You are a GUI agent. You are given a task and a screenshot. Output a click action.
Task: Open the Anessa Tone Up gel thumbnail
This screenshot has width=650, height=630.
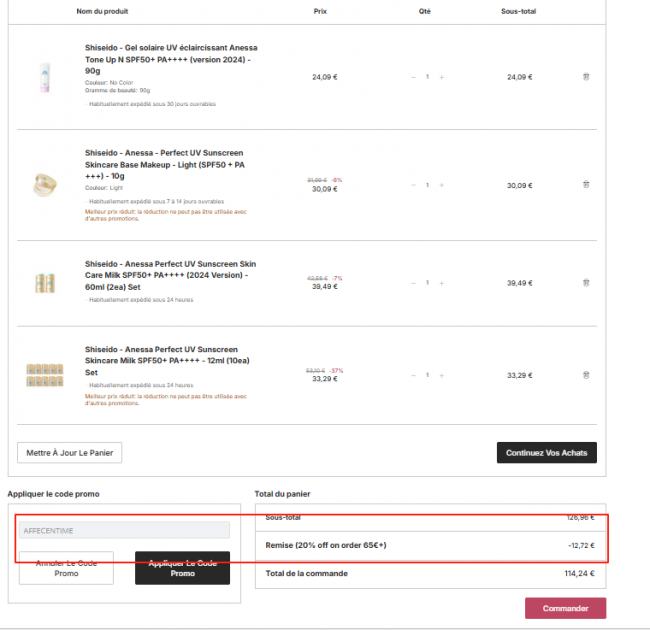[x=44, y=76]
